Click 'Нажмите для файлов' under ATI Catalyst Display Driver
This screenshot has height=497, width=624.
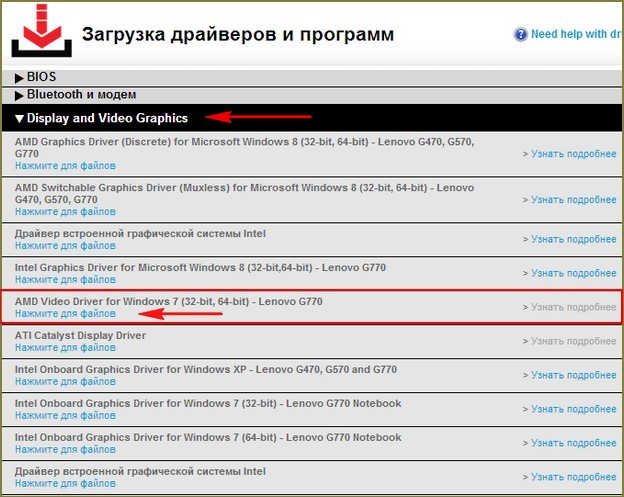pos(65,348)
